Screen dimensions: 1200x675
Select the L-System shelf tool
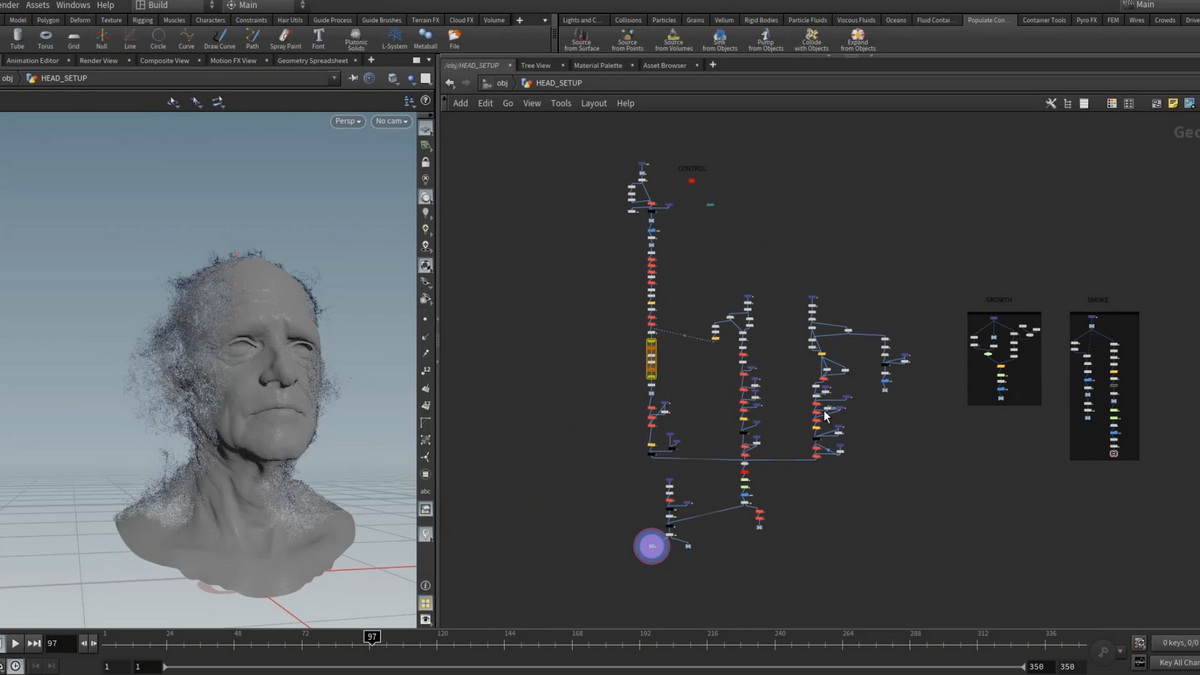pos(395,39)
